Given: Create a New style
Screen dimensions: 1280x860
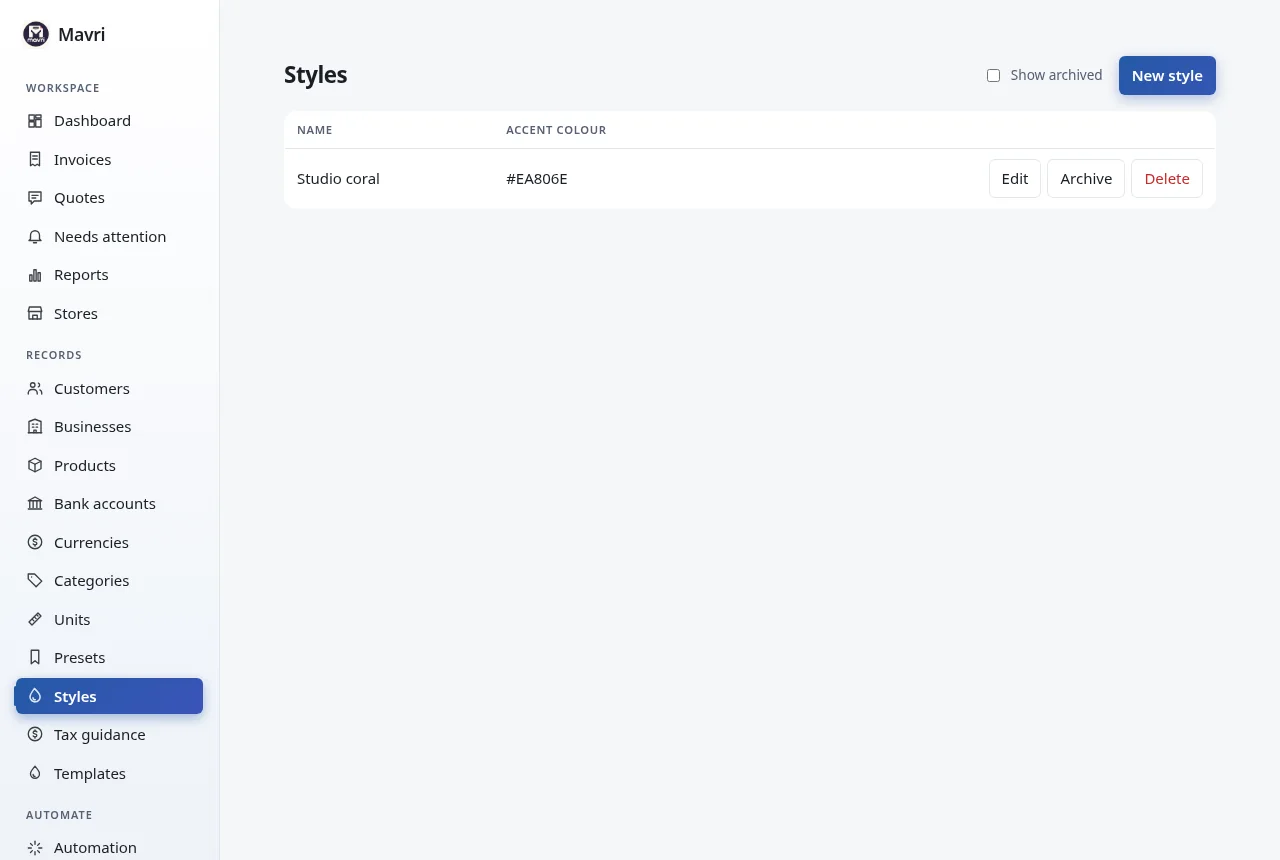Looking at the screenshot, I should [x=1167, y=76].
